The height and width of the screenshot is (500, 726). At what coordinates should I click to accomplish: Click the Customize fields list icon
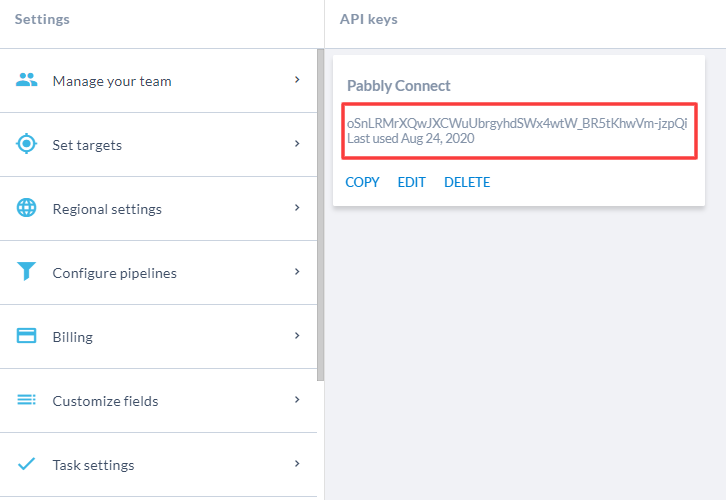pyautogui.click(x=26, y=400)
